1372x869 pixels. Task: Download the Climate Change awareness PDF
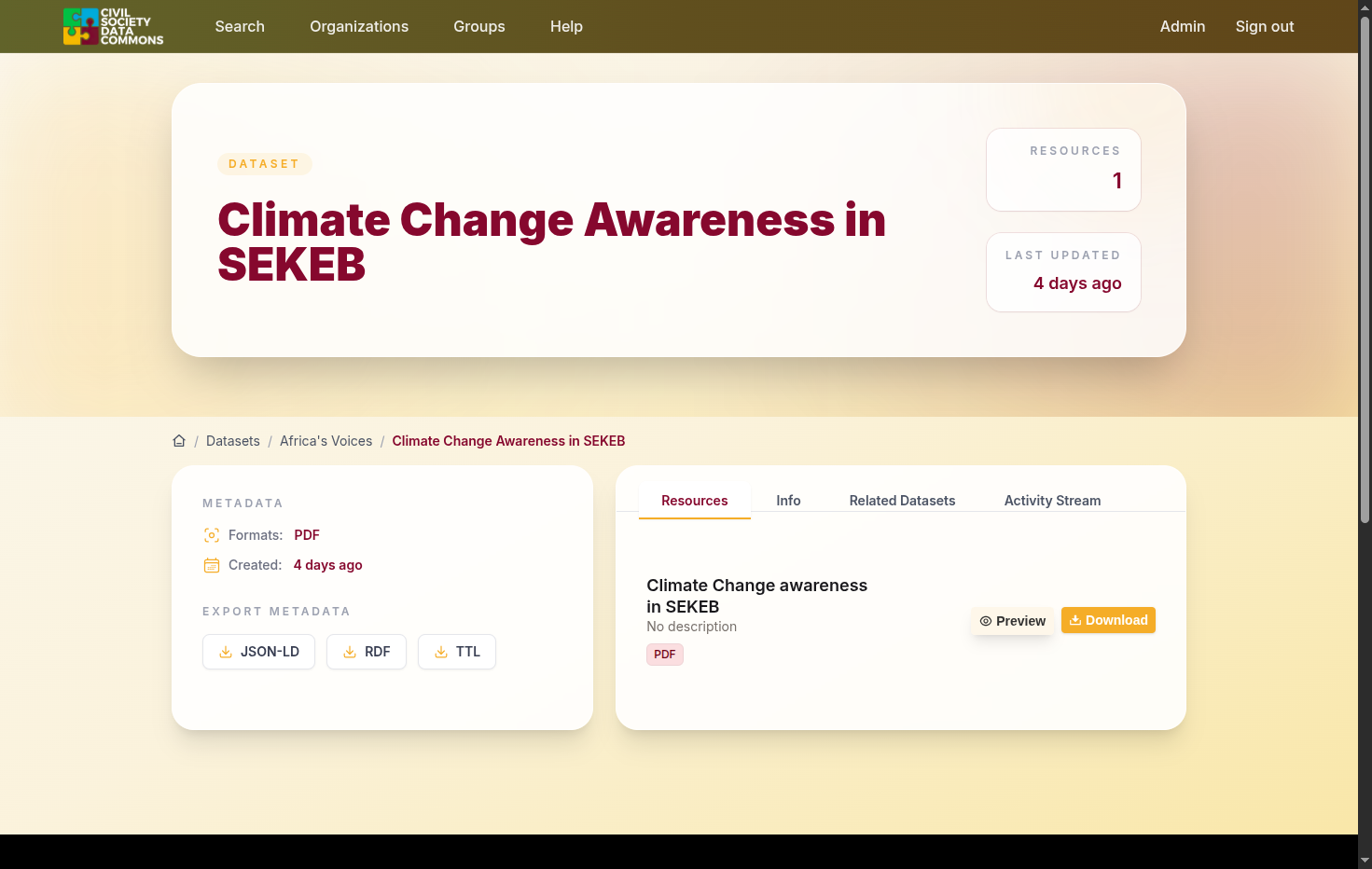pyautogui.click(x=1108, y=620)
